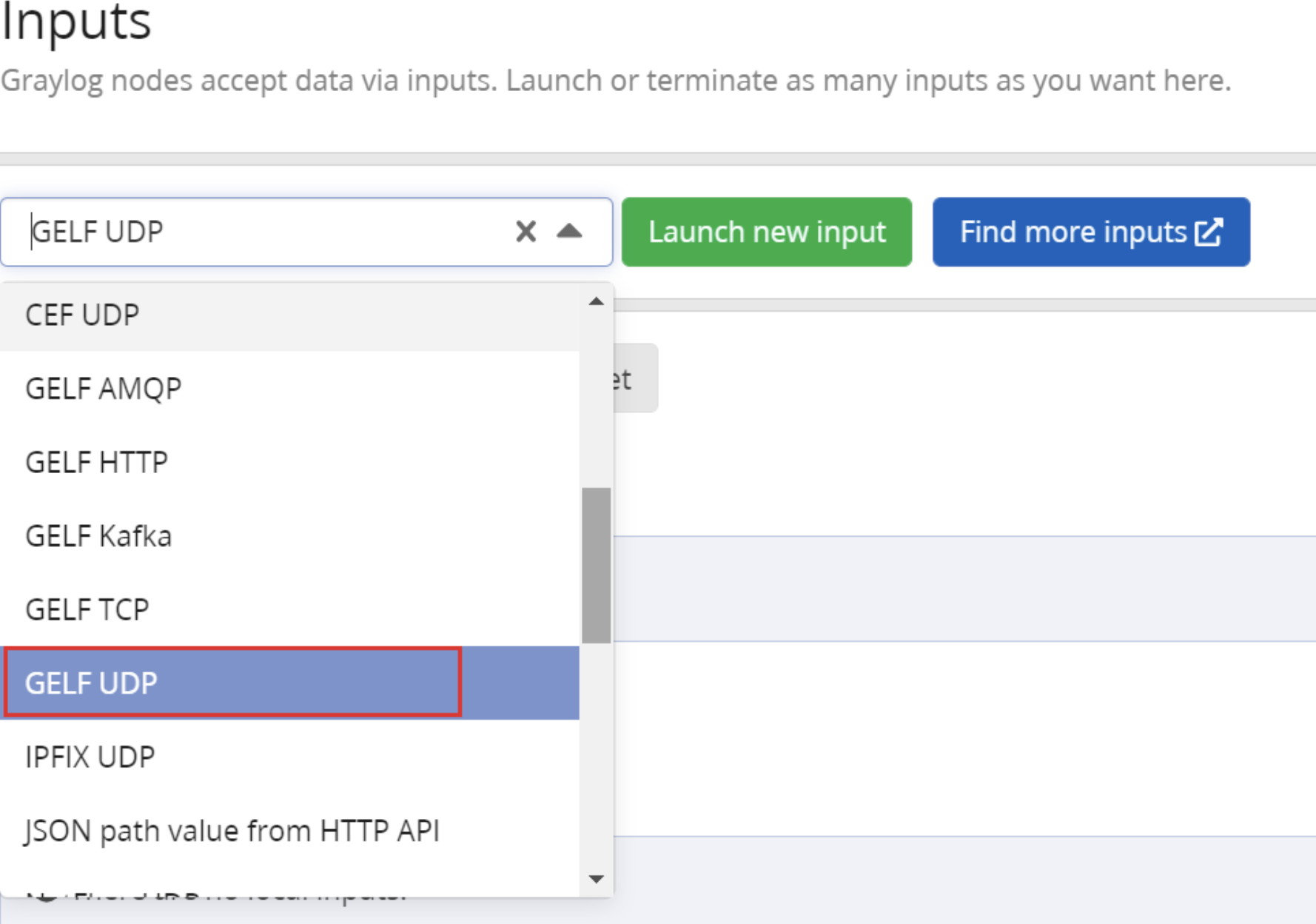Open the Find more inputs page
1316x924 pixels.
point(1089,232)
